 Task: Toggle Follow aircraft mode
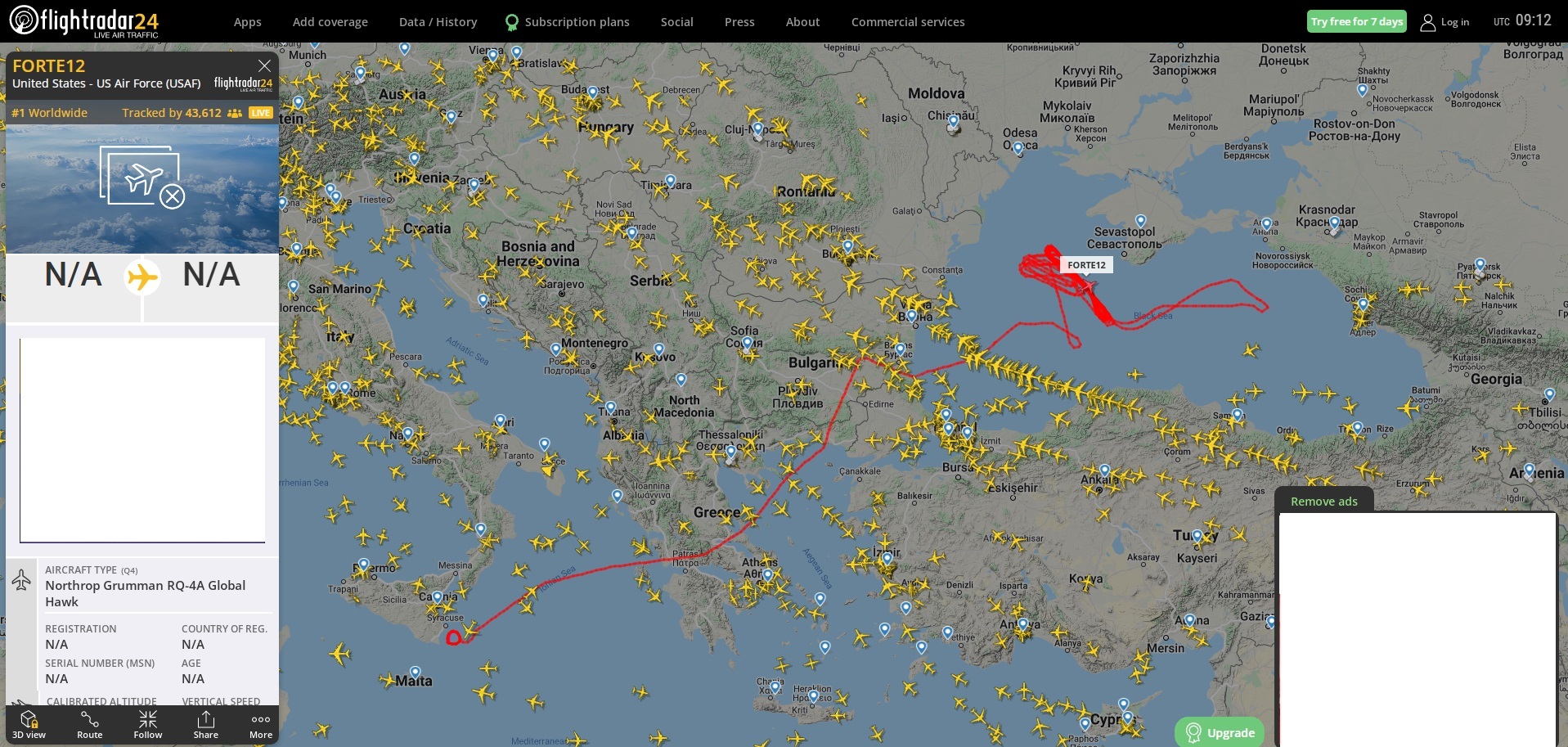148,725
